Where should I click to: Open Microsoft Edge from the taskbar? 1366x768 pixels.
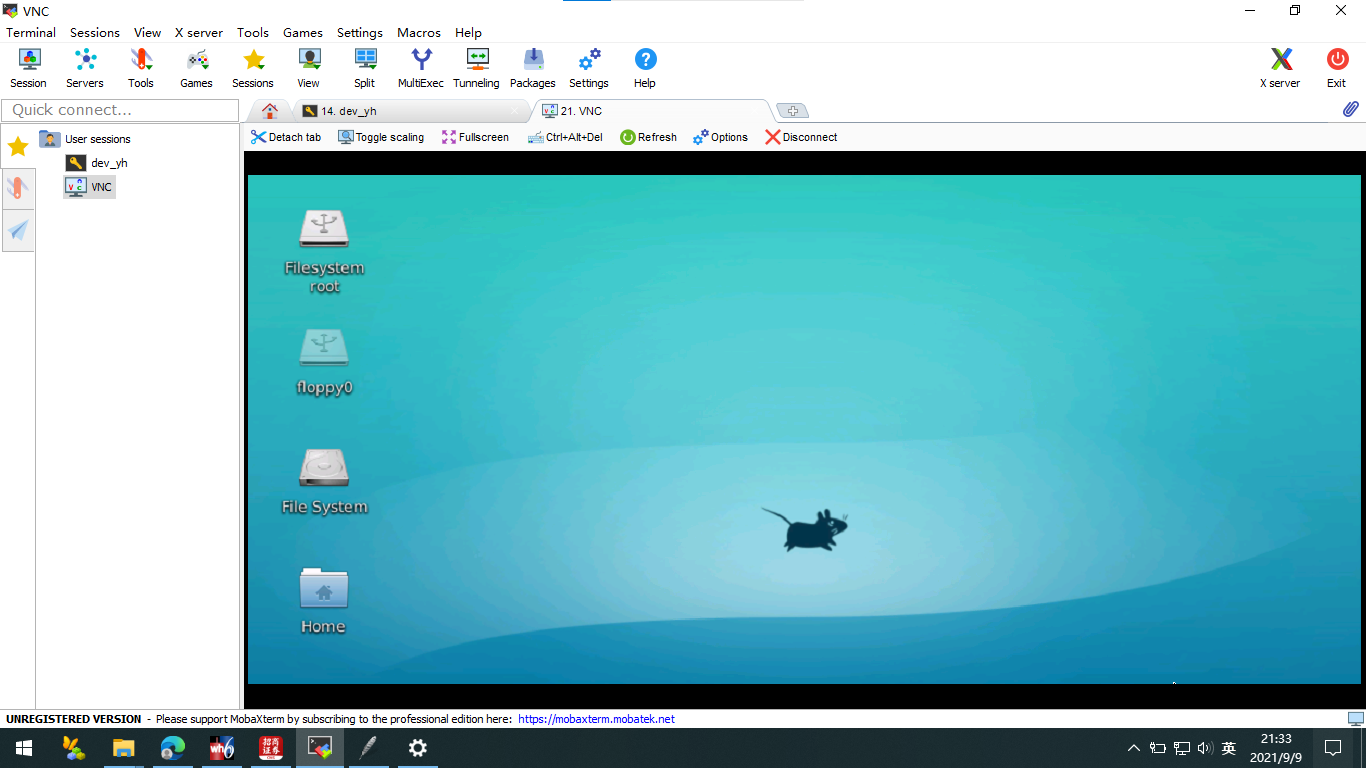click(x=173, y=748)
